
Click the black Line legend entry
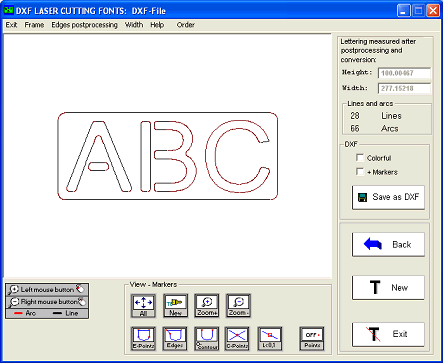coord(65,313)
